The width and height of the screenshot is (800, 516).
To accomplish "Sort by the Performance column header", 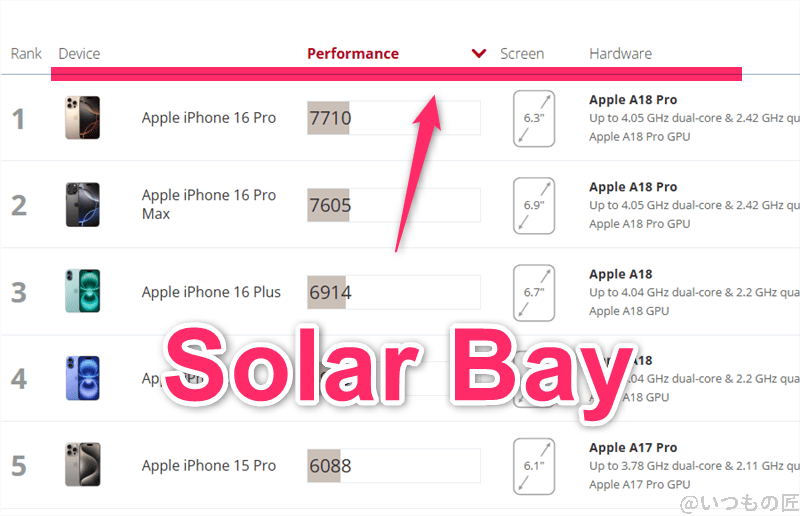I will point(352,54).
